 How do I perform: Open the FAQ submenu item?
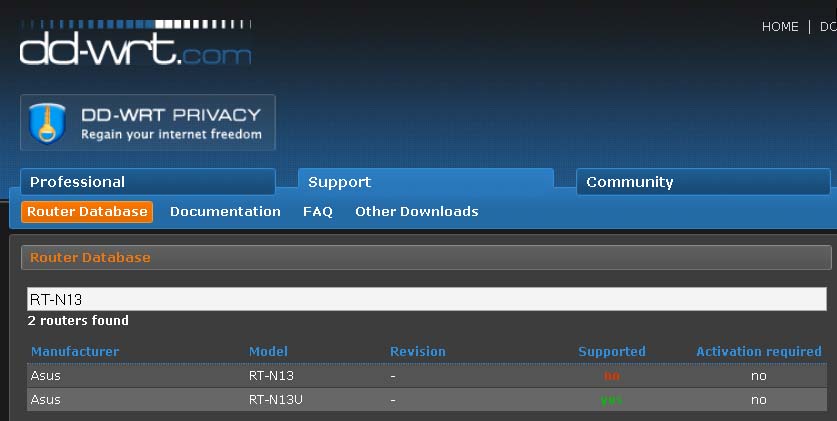coord(318,211)
